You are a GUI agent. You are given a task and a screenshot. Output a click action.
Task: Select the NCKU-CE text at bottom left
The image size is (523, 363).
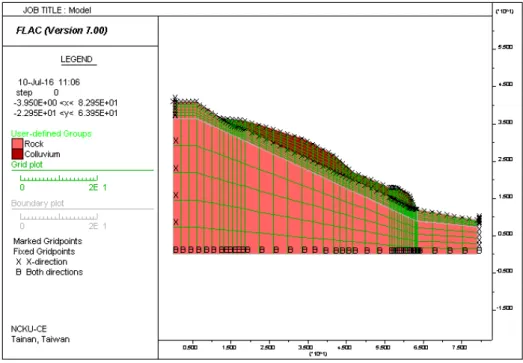29,329
